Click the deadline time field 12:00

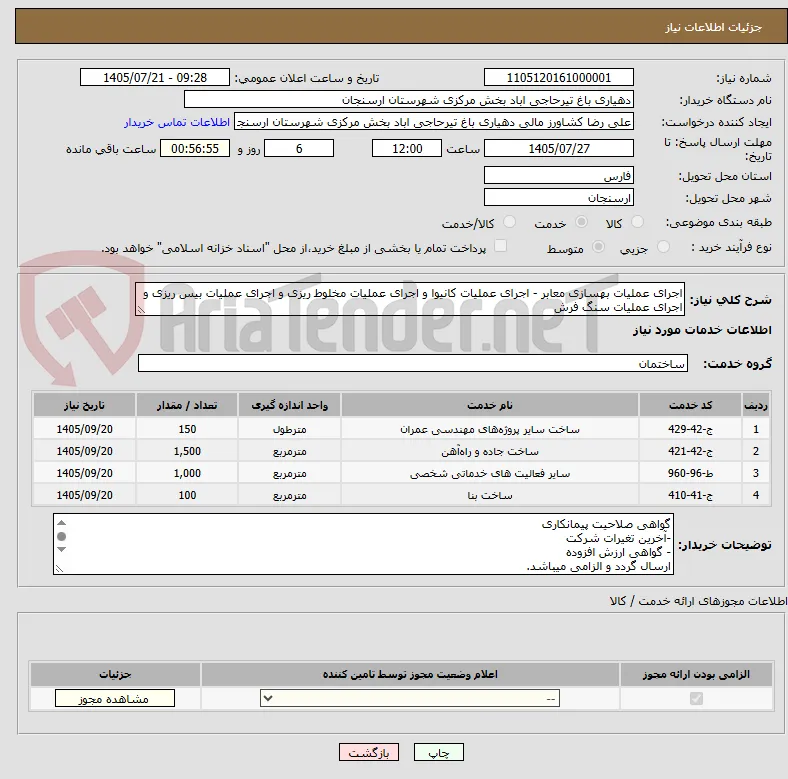coord(407,148)
